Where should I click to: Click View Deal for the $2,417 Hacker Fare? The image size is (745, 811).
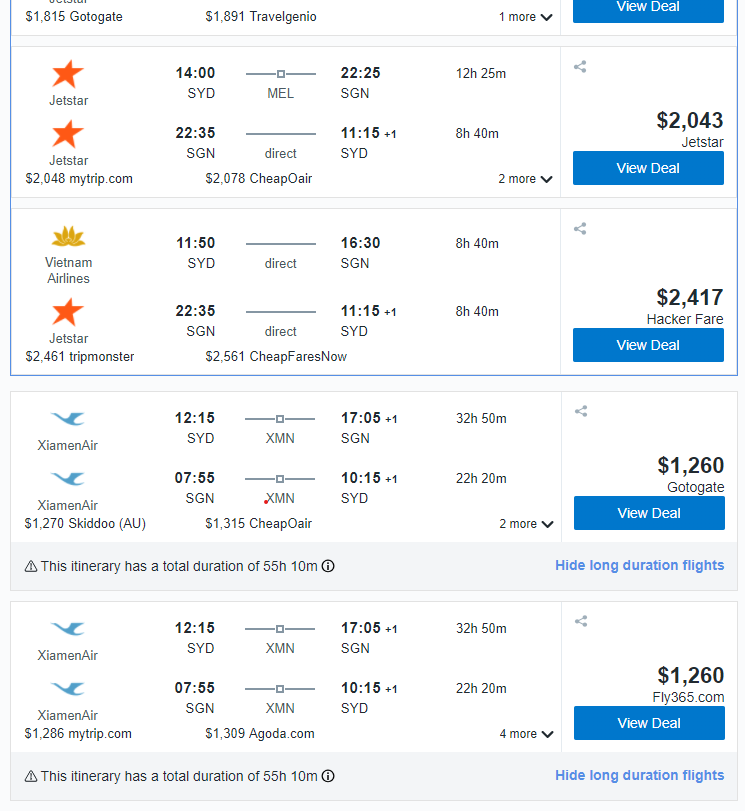click(648, 345)
